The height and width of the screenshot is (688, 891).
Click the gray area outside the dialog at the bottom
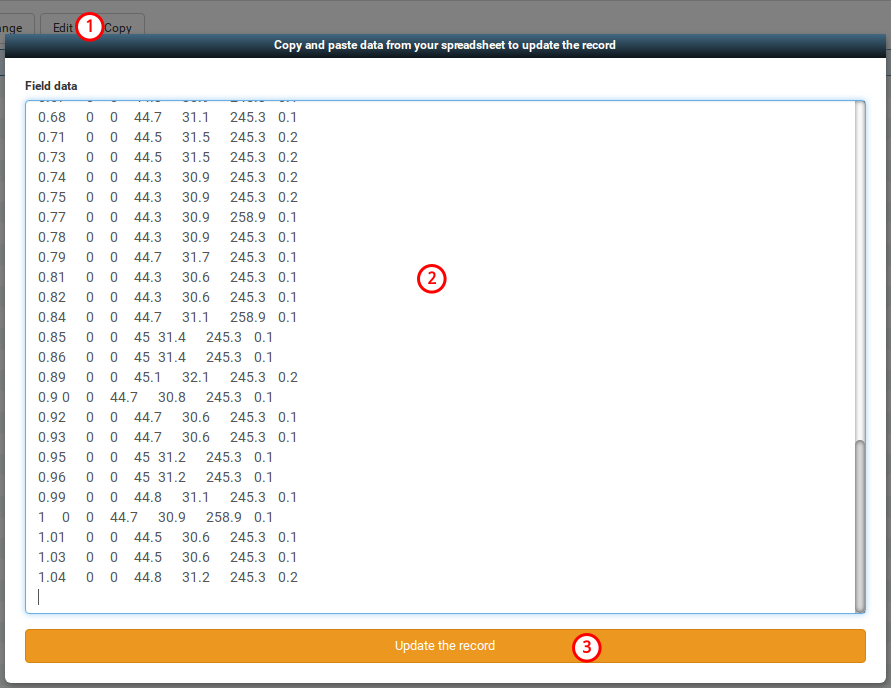point(445,680)
